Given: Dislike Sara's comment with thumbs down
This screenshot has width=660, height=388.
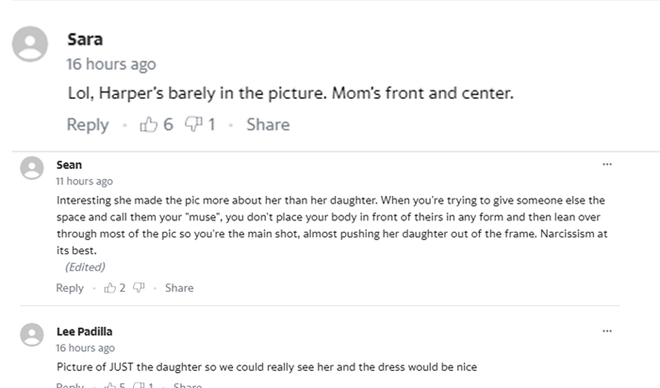Looking at the screenshot, I should coord(194,124).
